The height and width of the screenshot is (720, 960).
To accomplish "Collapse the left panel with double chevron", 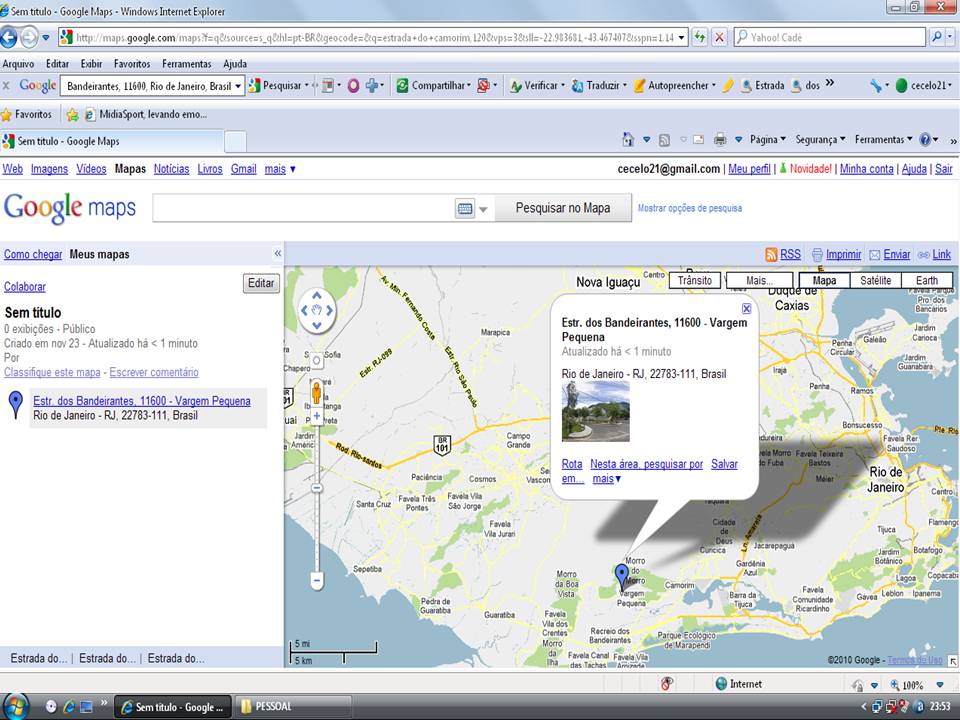I will pos(277,253).
